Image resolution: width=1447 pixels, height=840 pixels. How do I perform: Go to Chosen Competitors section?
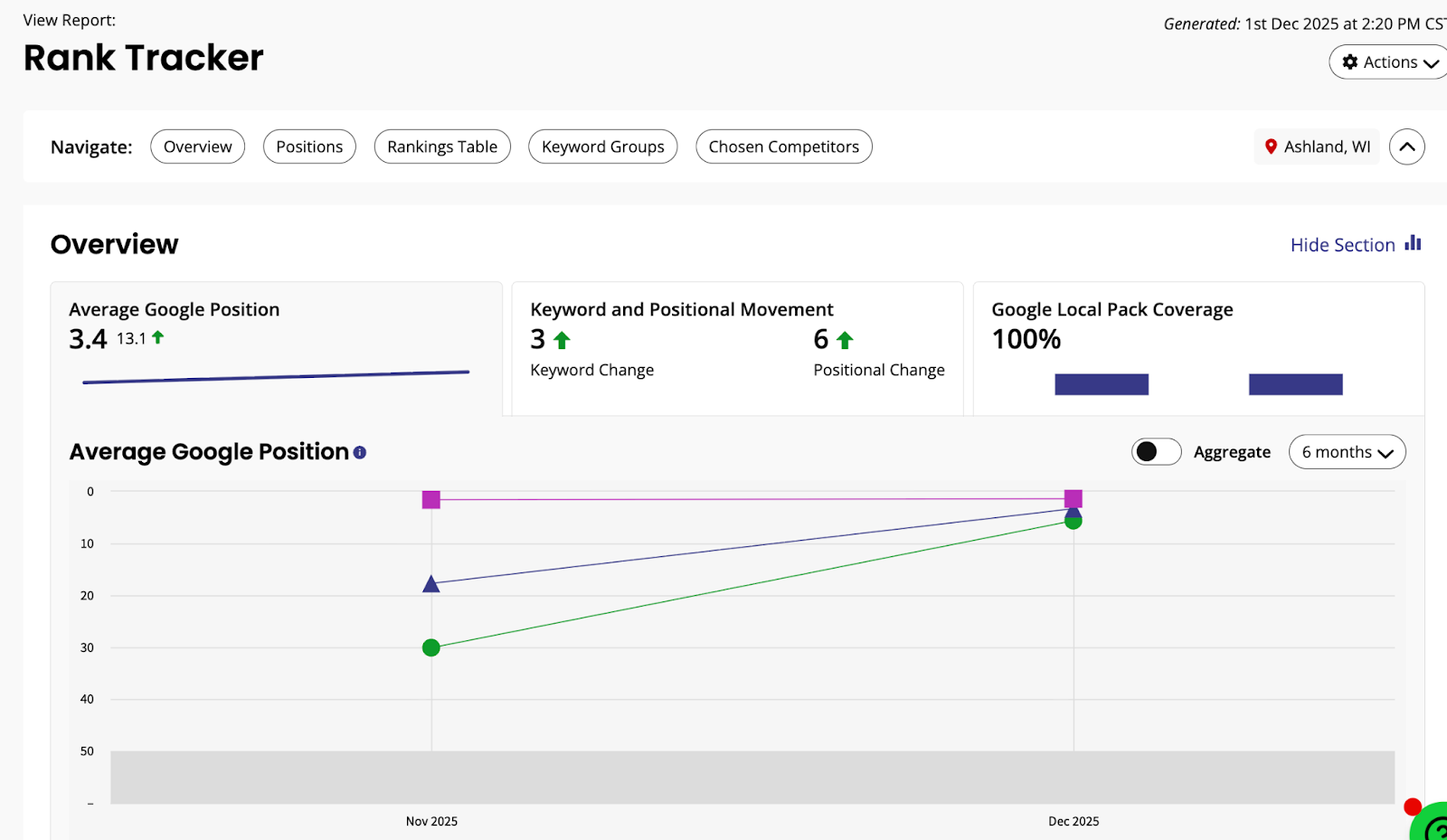[x=784, y=146]
